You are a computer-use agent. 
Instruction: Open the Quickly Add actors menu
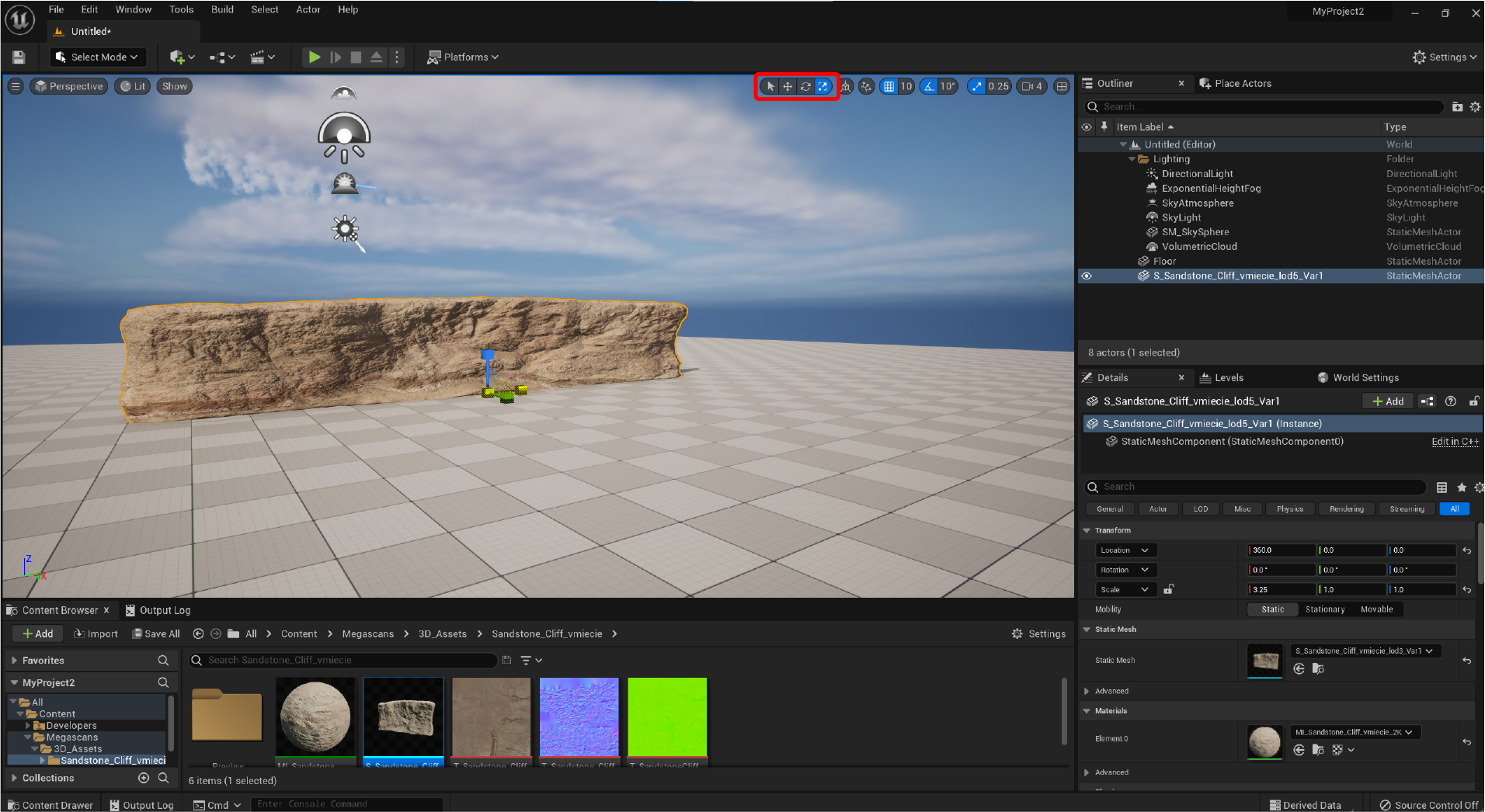point(179,57)
